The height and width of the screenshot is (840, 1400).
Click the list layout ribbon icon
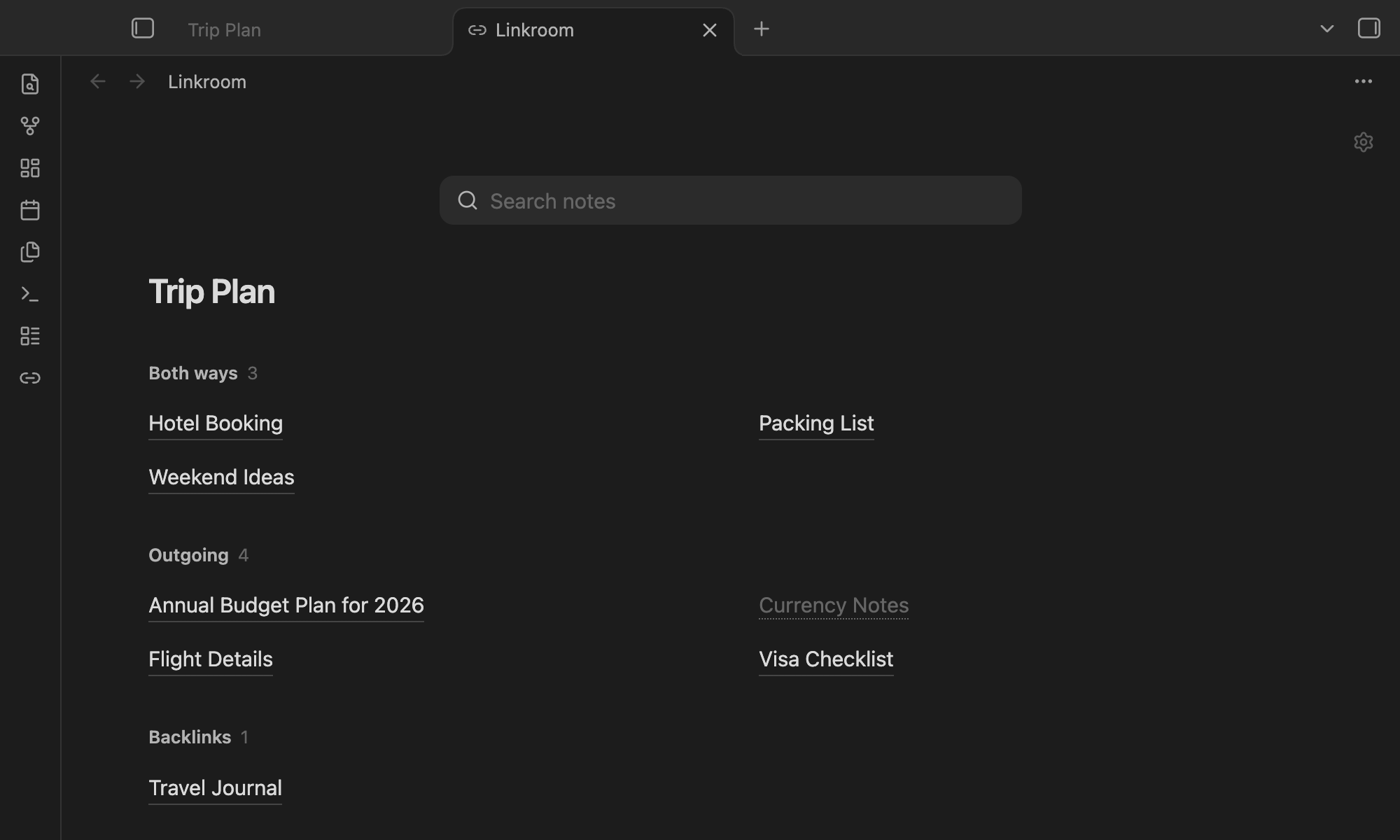click(30, 336)
